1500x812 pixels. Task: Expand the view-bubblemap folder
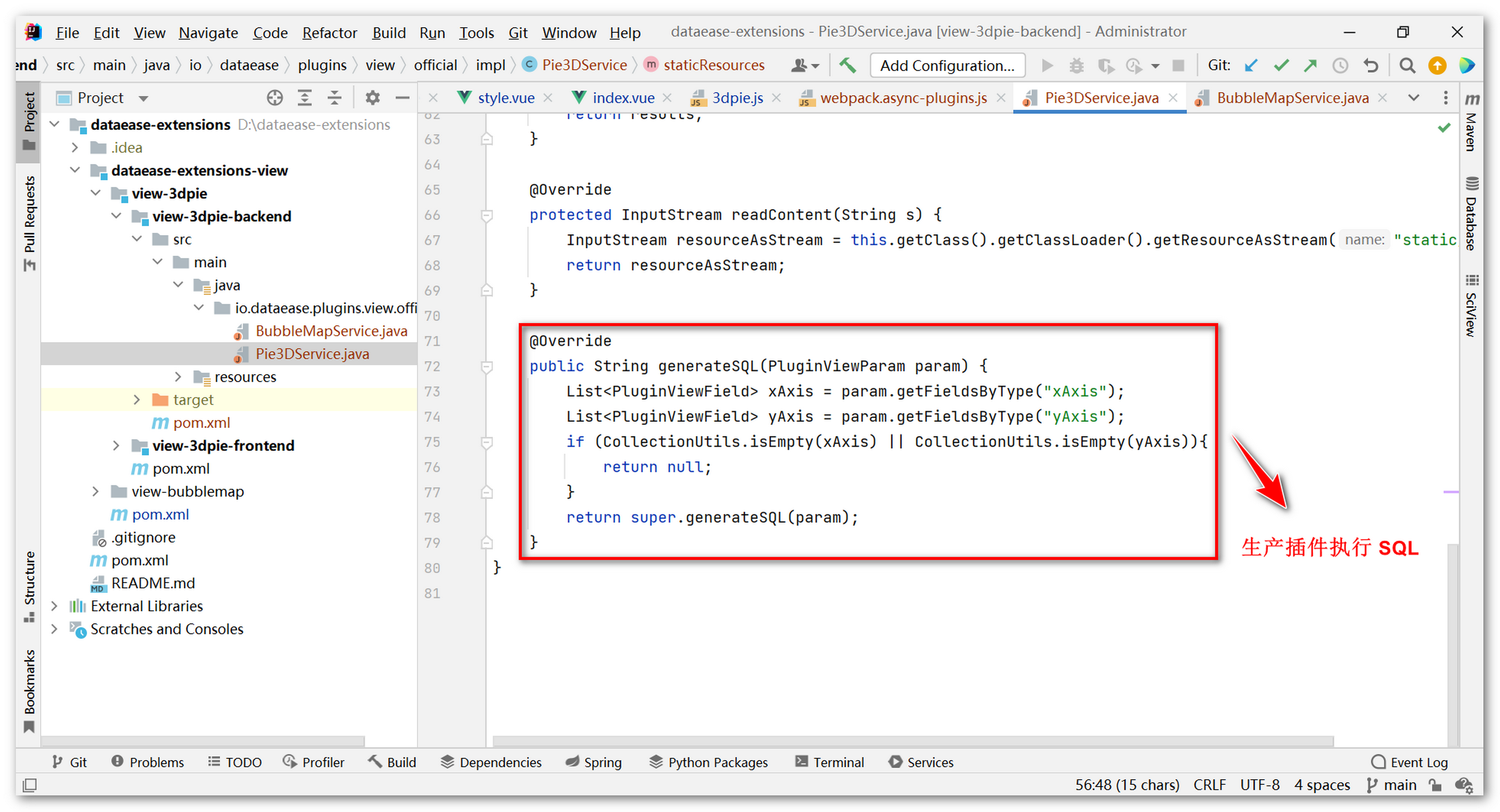[x=96, y=492]
